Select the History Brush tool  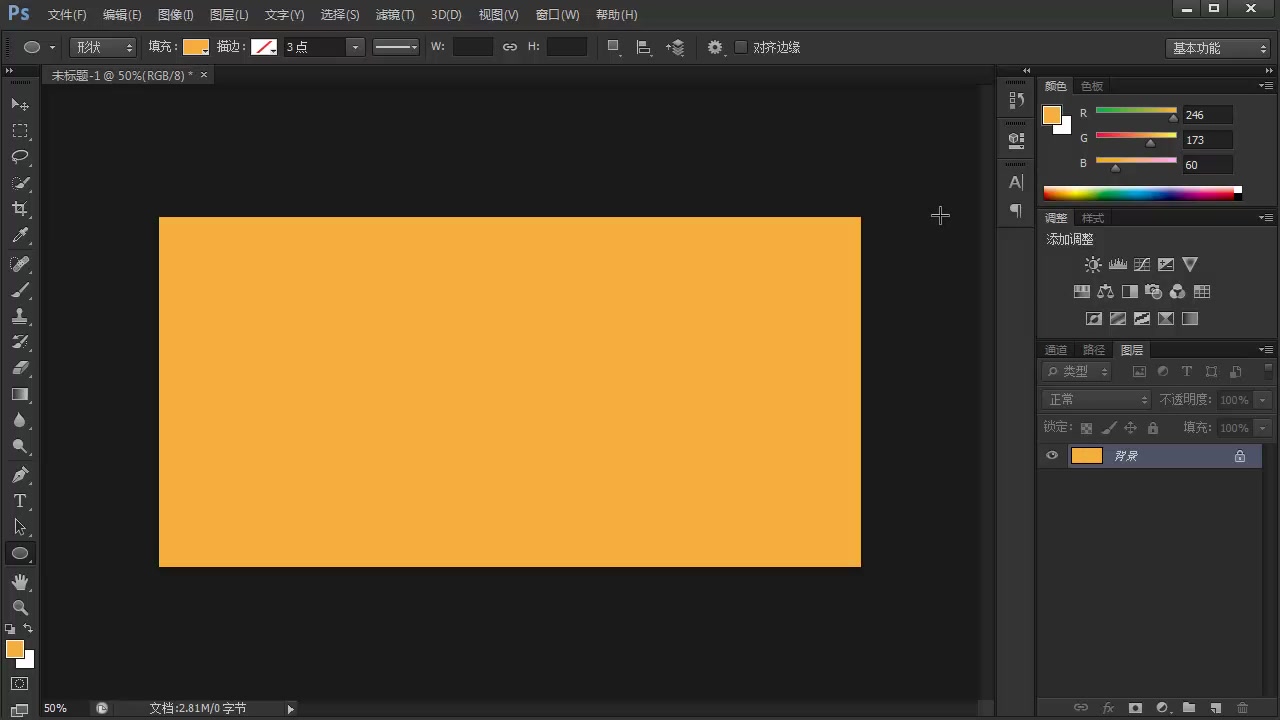coord(20,342)
